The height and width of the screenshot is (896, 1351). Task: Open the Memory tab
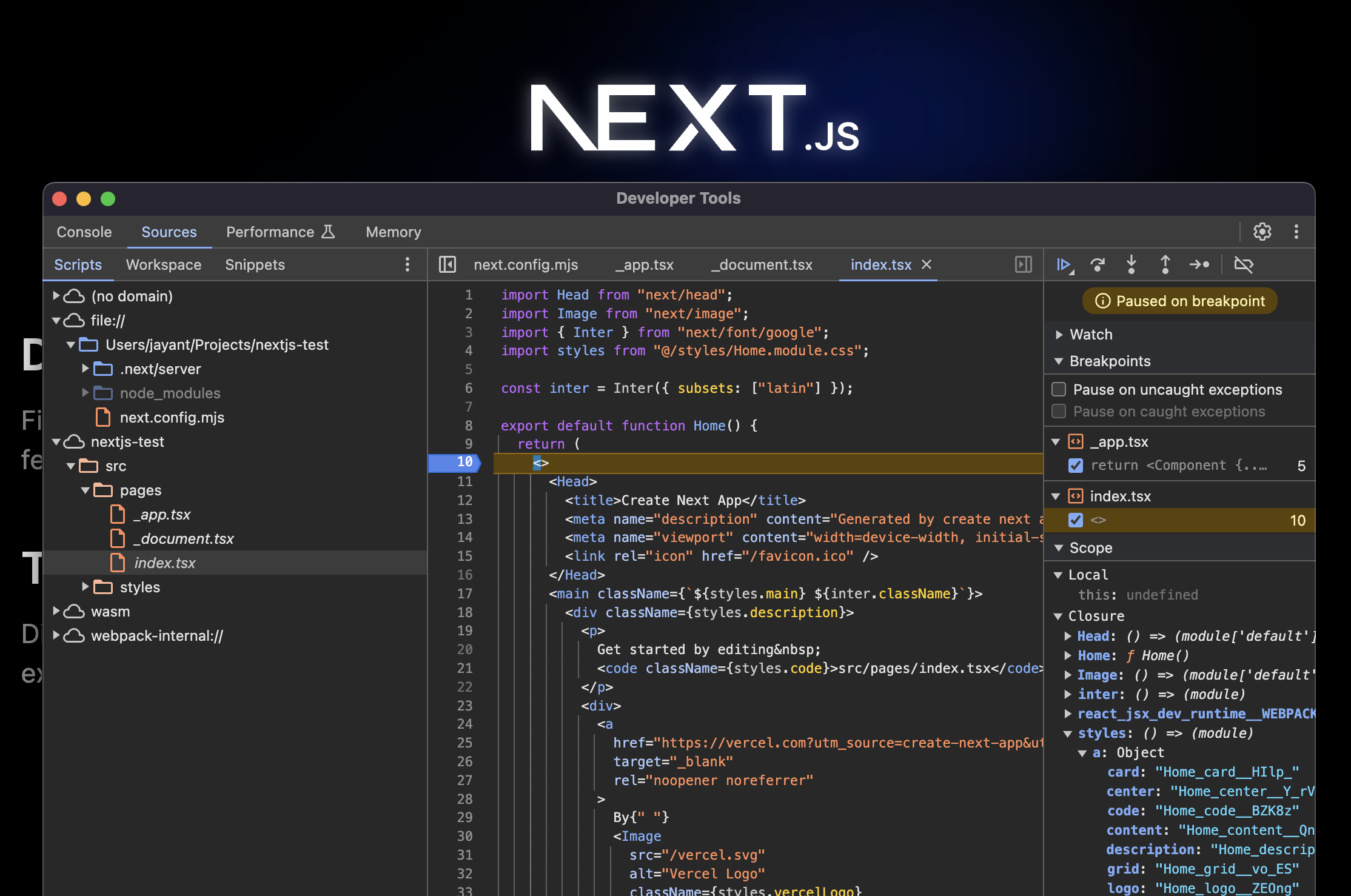394,232
